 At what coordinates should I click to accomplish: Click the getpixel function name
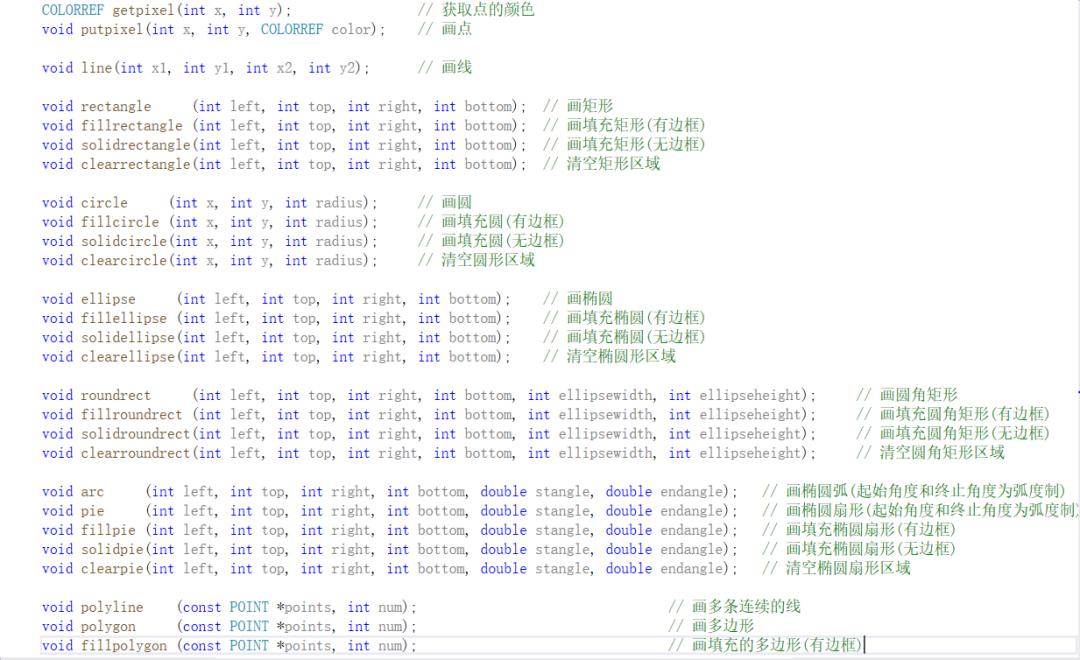tap(144, 10)
